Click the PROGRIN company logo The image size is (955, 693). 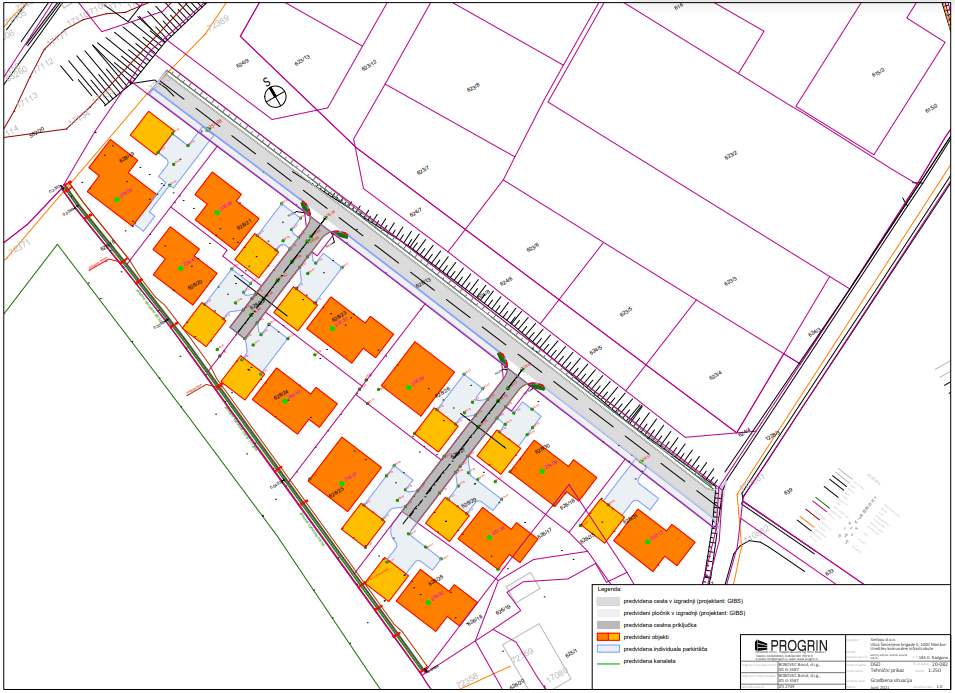[x=790, y=647]
